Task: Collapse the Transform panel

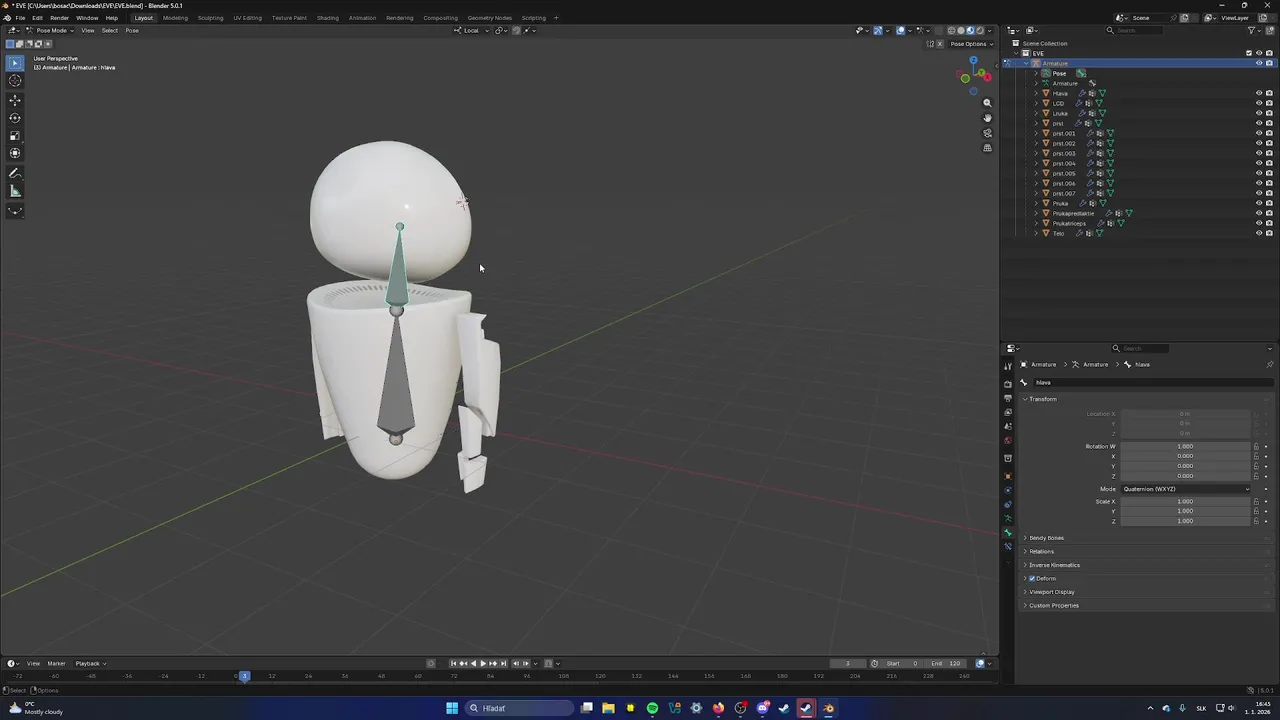Action: [1042, 399]
